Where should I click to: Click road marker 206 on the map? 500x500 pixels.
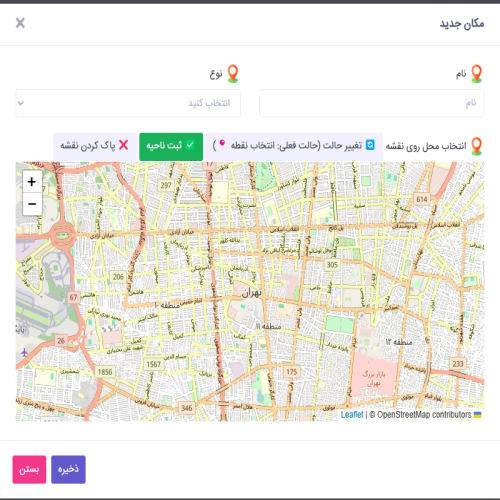click(118, 277)
